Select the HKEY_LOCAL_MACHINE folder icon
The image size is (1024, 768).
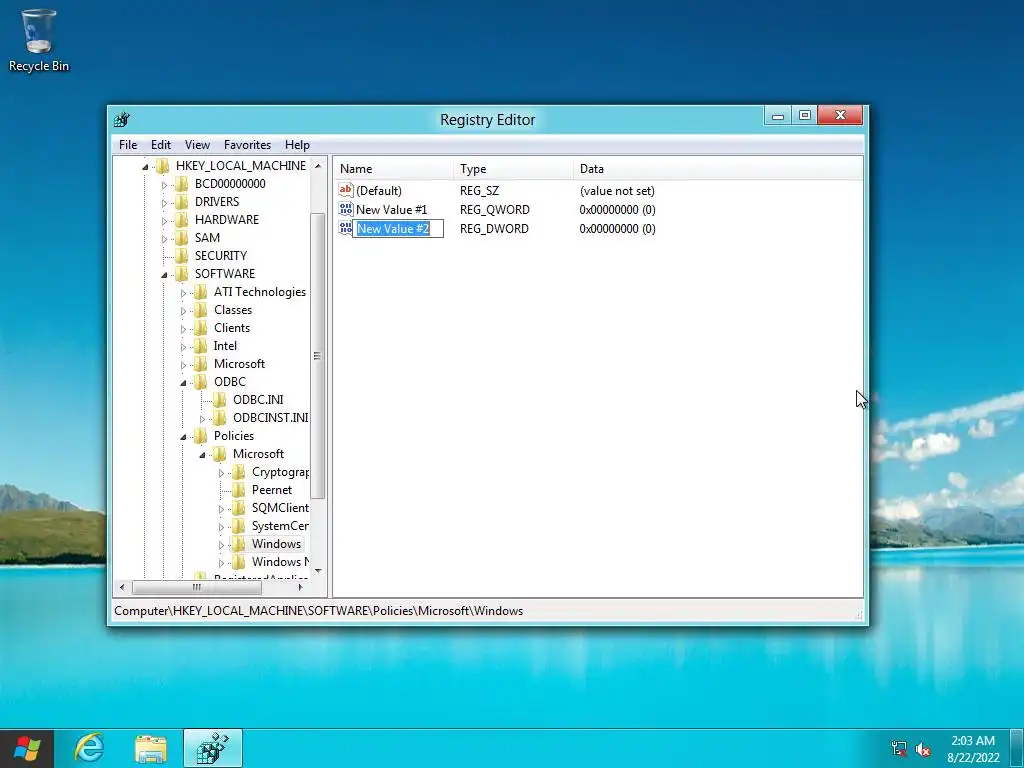pyautogui.click(x=163, y=166)
